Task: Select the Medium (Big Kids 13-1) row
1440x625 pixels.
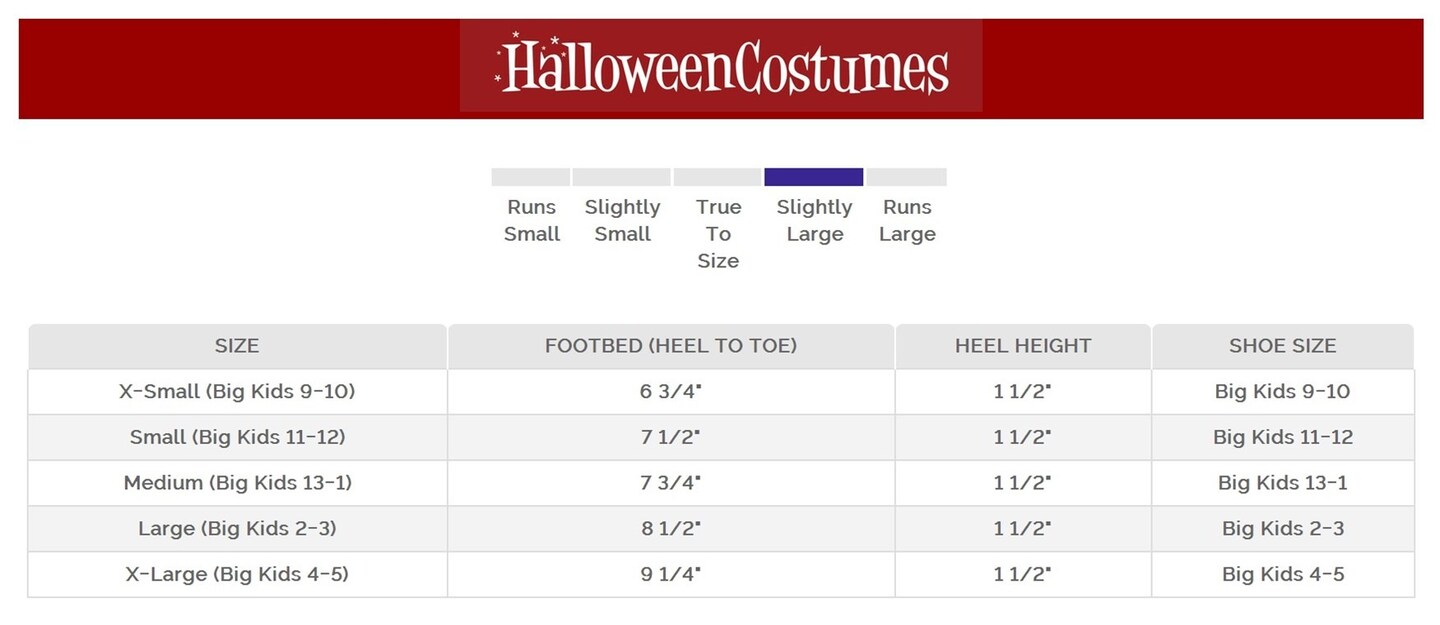Action: click(237, 483)
